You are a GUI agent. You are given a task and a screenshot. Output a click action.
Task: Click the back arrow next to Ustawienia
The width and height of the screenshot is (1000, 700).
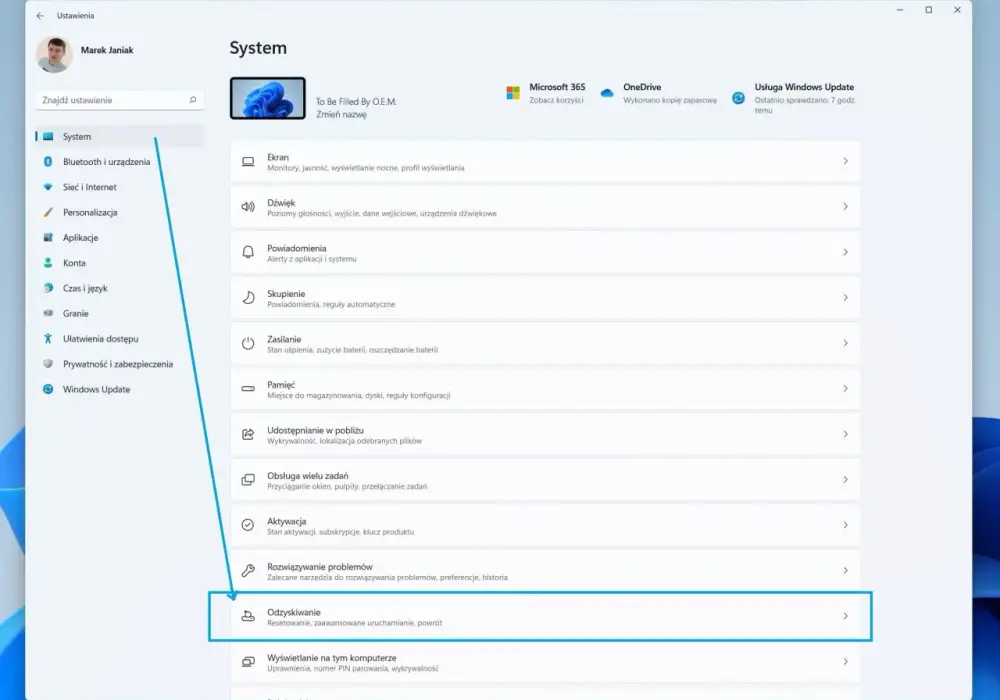pos(40,15)
